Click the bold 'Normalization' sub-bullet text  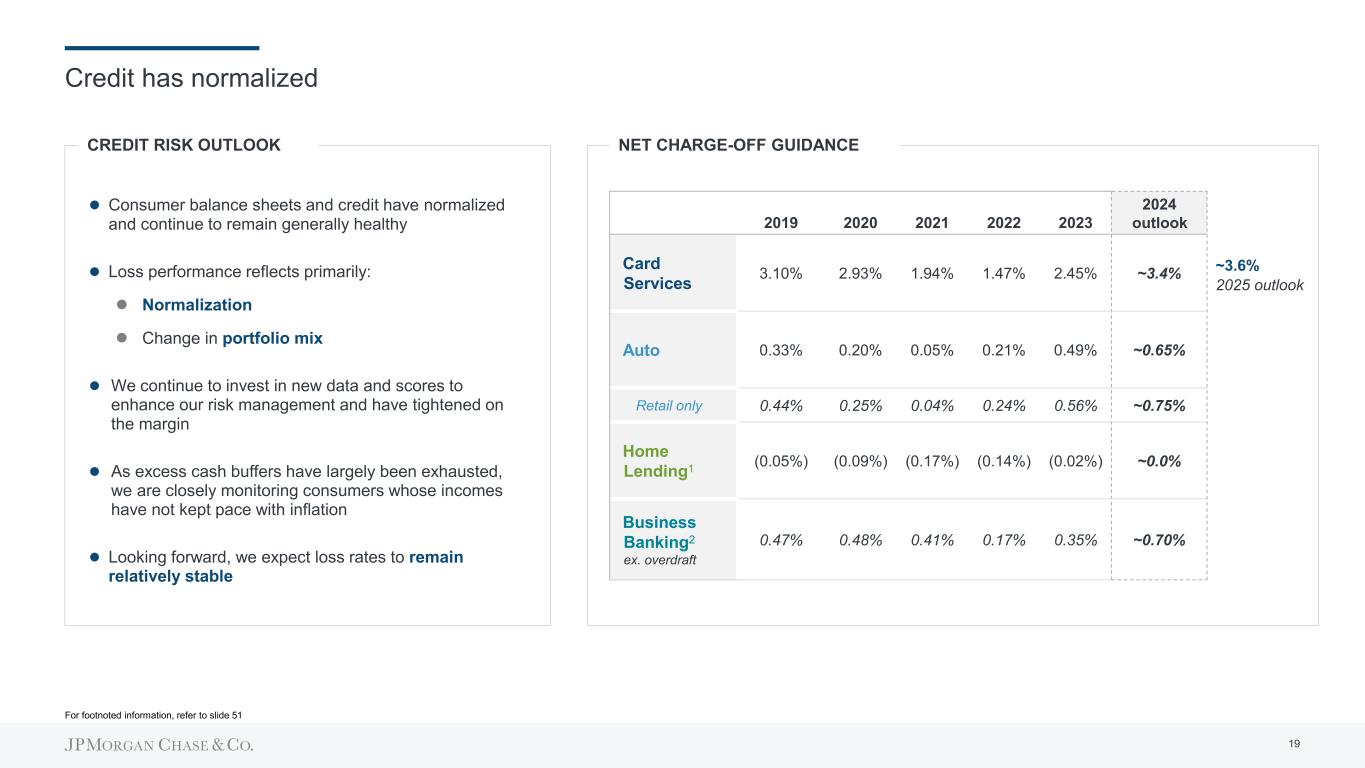(x=197, y=305)
